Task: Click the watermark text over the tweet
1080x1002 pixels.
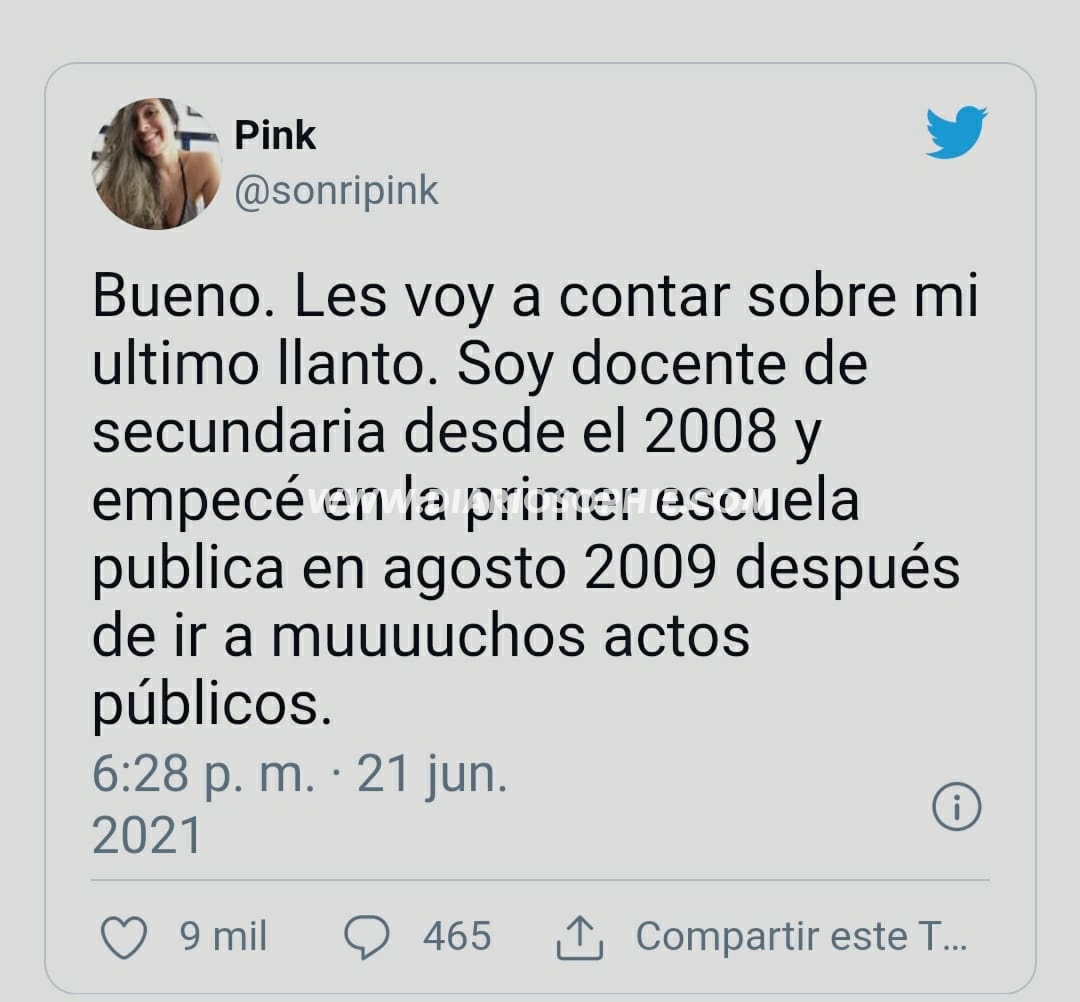Action: tap(536, 501)
